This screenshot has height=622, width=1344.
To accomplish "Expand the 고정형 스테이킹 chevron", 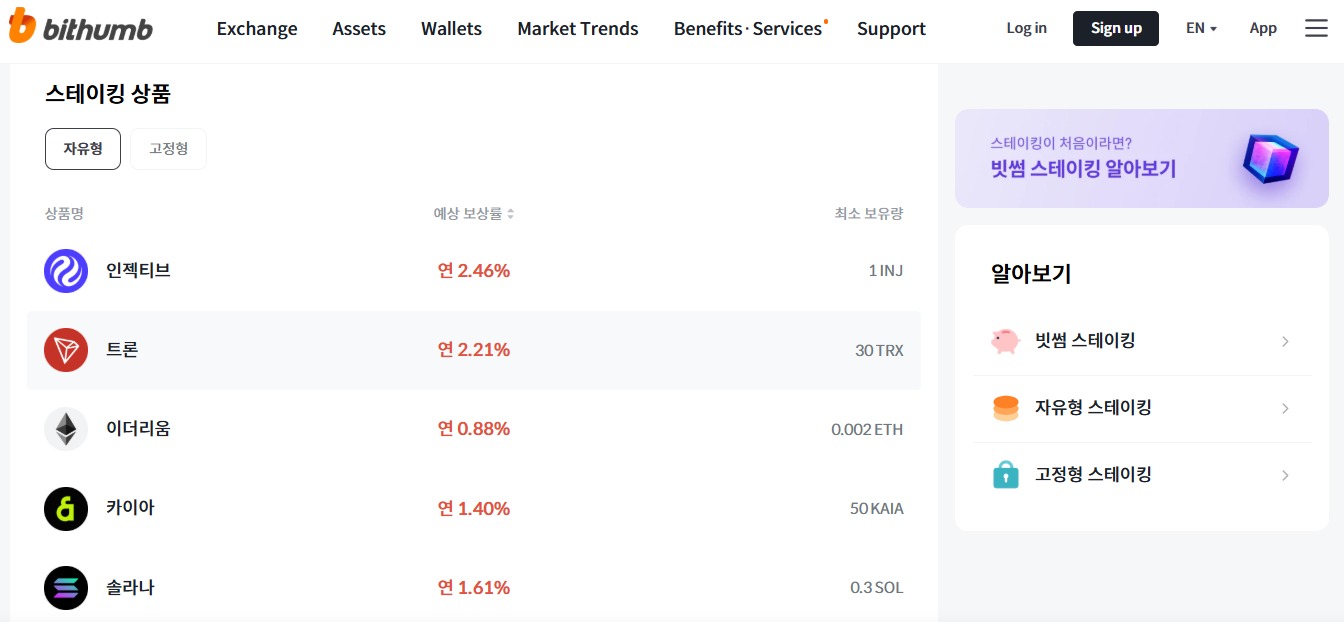I will pyautogui.click(x=1285, y=476).
